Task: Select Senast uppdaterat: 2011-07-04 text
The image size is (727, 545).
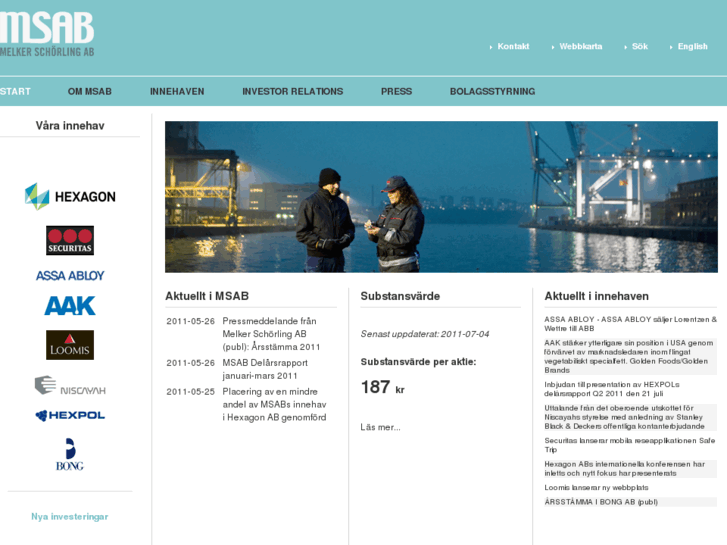Action: click(425, 334)
